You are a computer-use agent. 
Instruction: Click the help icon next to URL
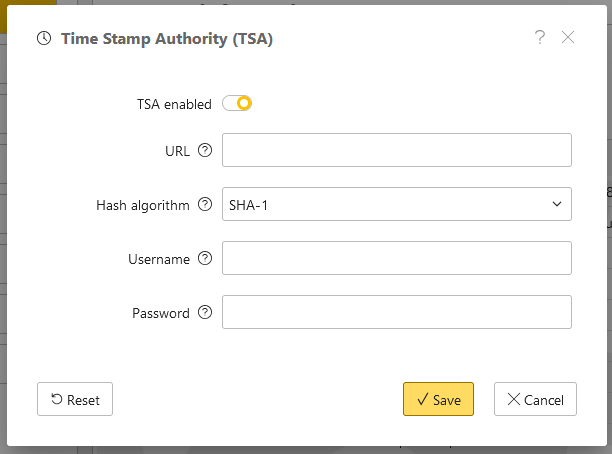coord(205,150)
